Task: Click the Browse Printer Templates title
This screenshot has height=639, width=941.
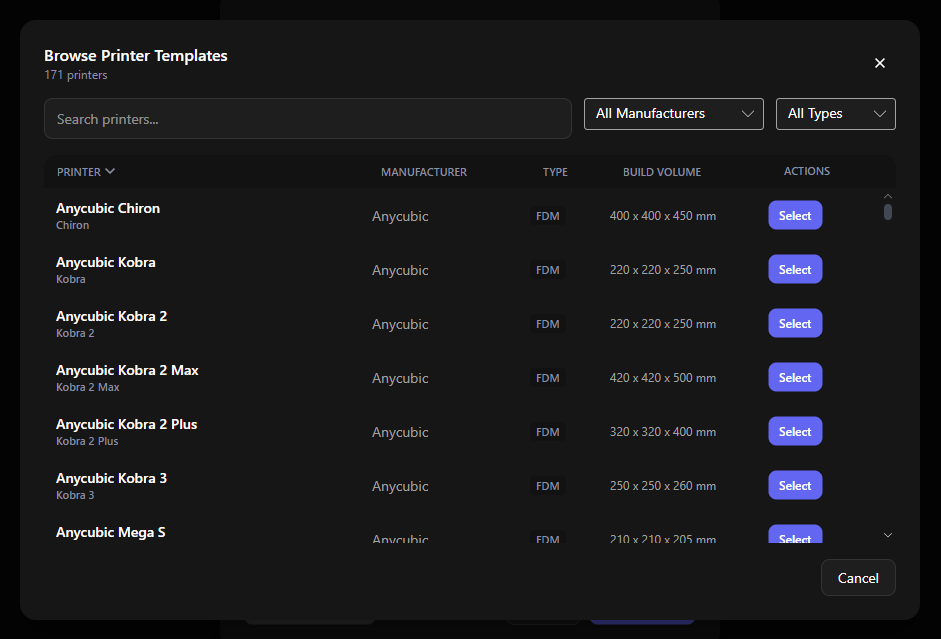Action: coord(136,56)
